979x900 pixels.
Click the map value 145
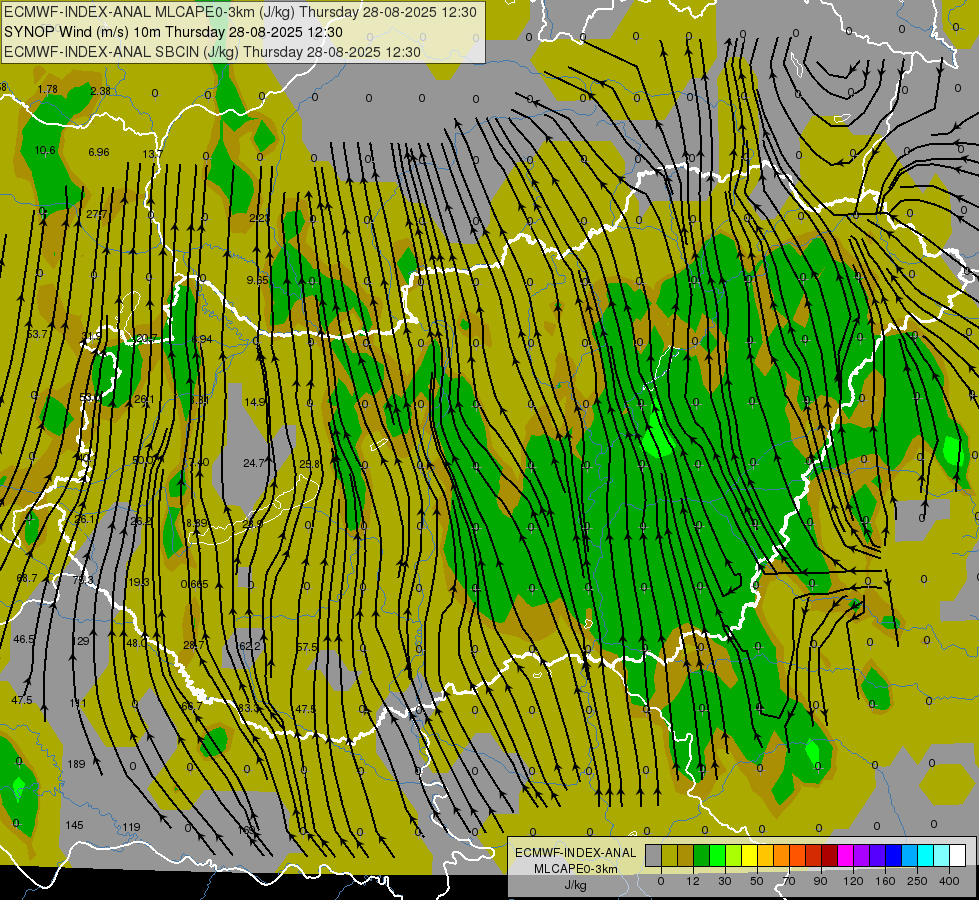tap(74, 826)
